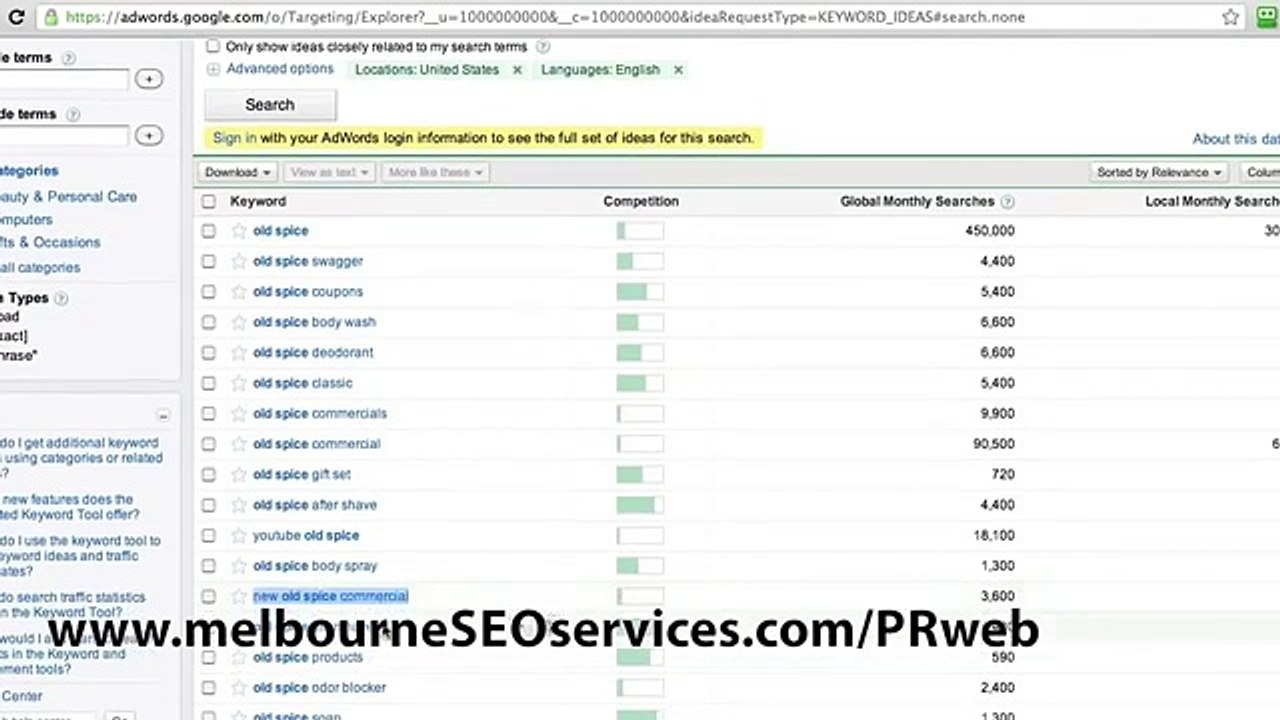This screenshot has width=1280, height=720.
Task: Star the 'old spice after shave' keyword
Action: [239, 505]
